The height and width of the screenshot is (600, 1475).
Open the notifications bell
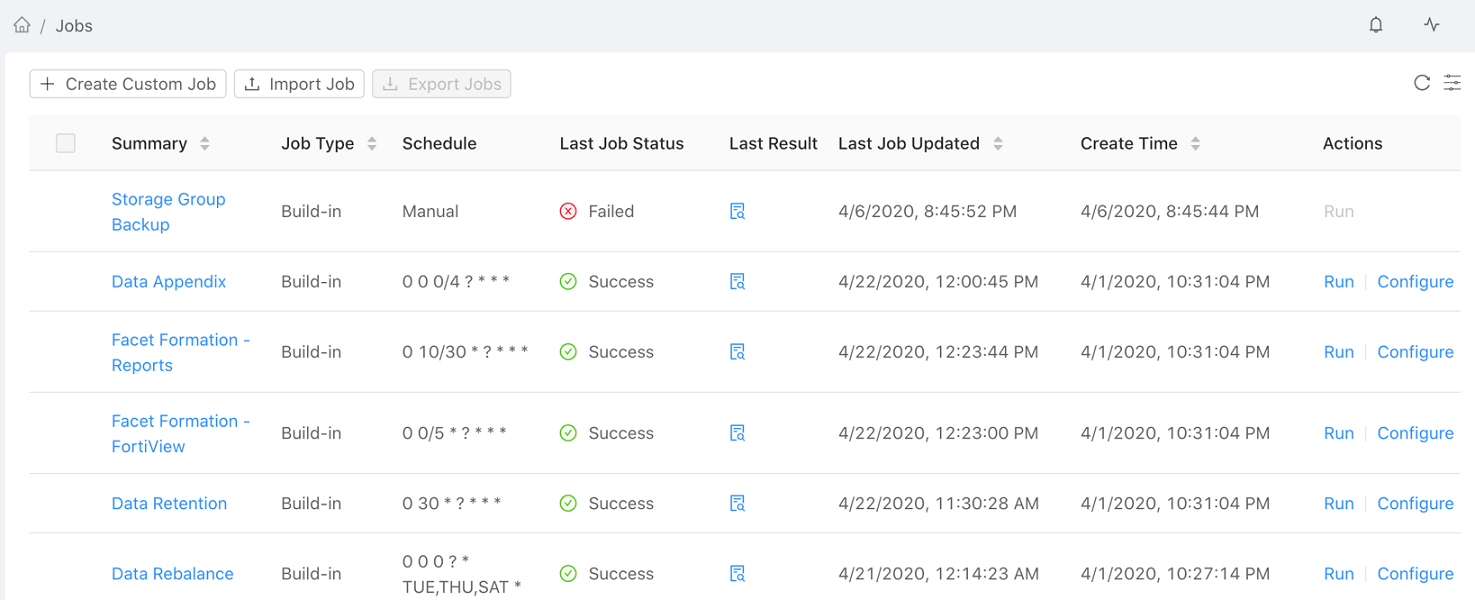pos(1376,25)
